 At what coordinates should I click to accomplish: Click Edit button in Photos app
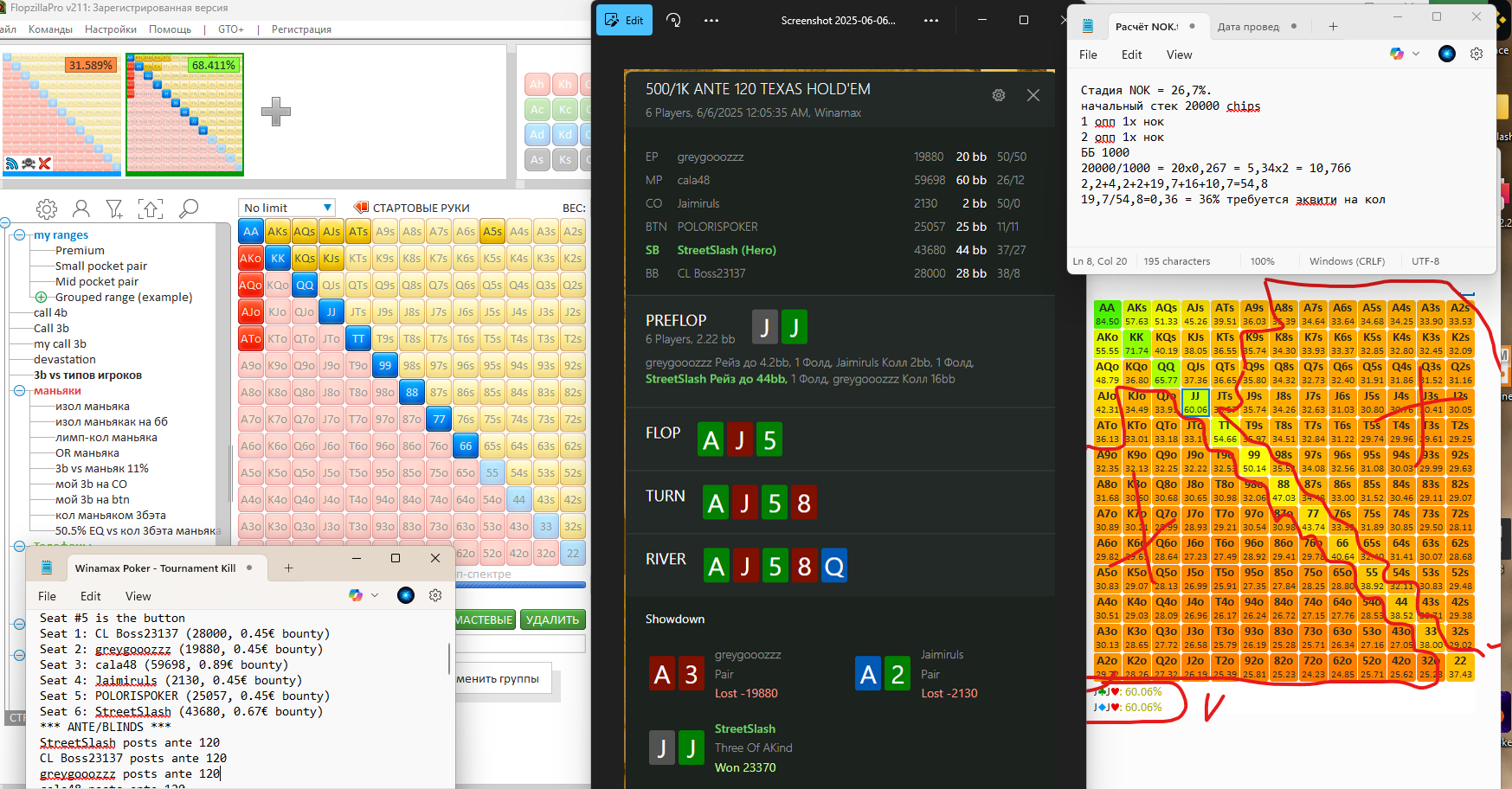point(625,20)
